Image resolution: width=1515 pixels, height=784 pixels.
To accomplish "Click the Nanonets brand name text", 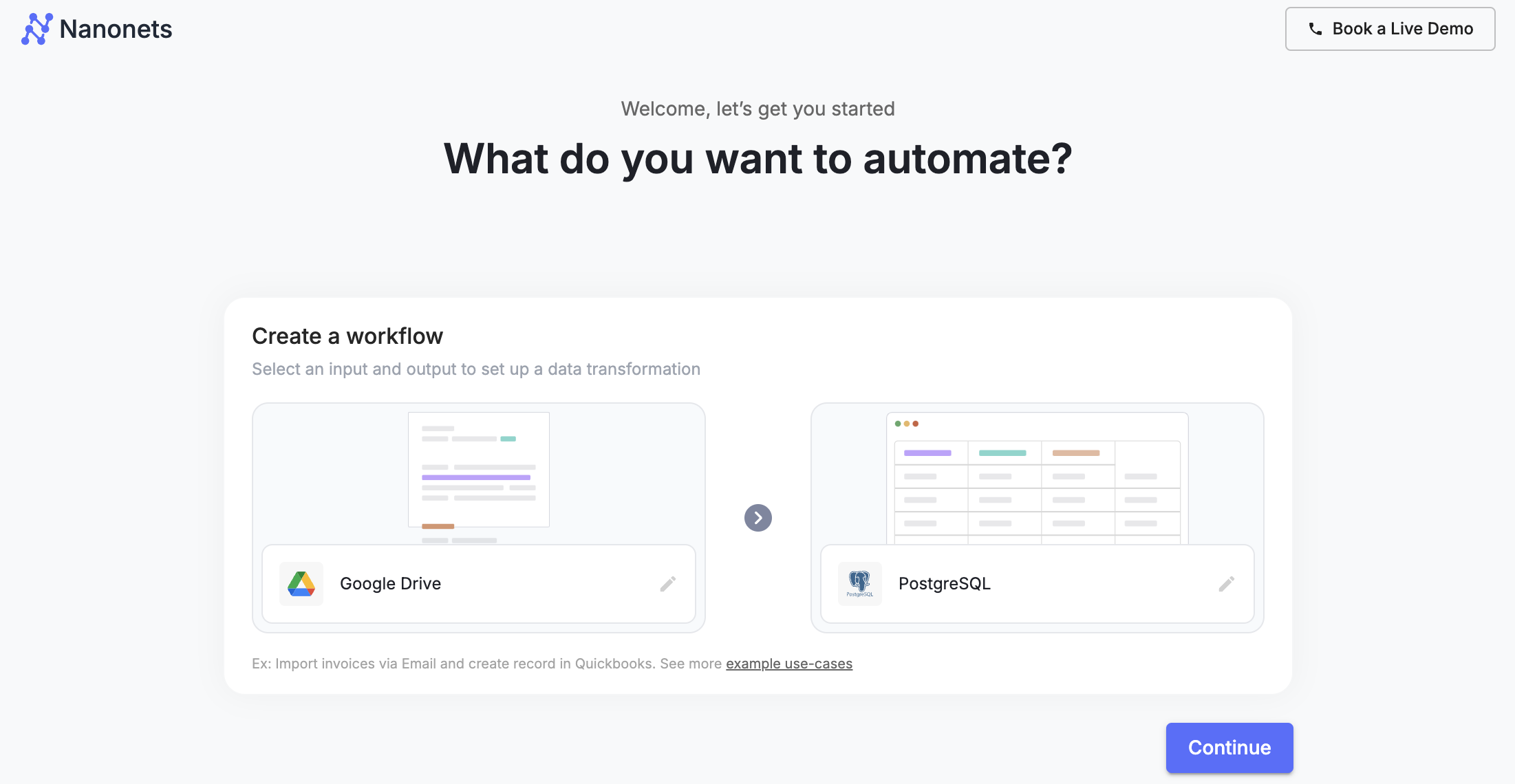I will (x=116, y=29).
